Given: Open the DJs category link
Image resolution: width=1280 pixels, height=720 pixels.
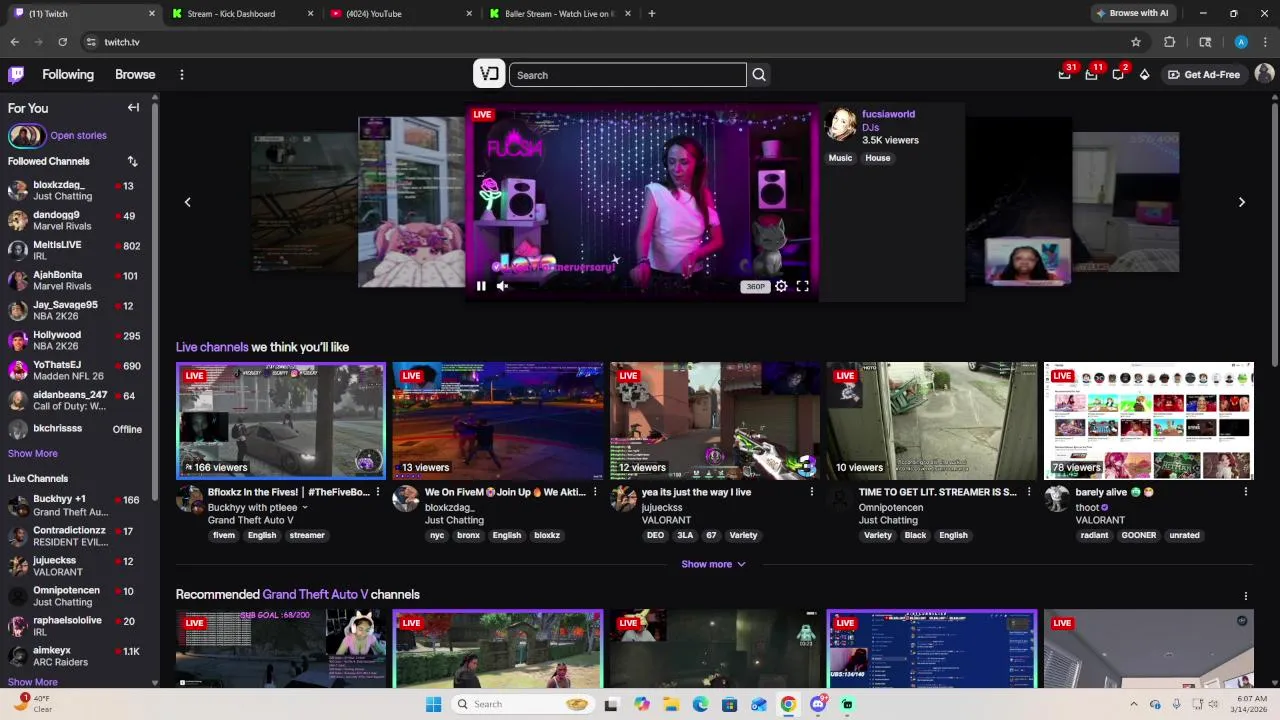Looking at the screenshot, I should pyautogui.click(x=870, y=127).
